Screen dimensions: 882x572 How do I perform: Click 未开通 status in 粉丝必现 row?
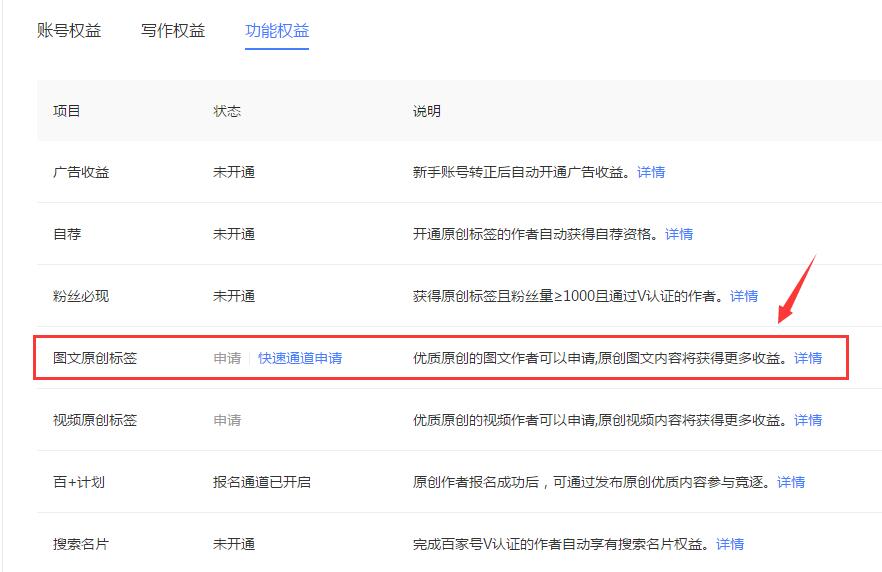coord(234,296)
